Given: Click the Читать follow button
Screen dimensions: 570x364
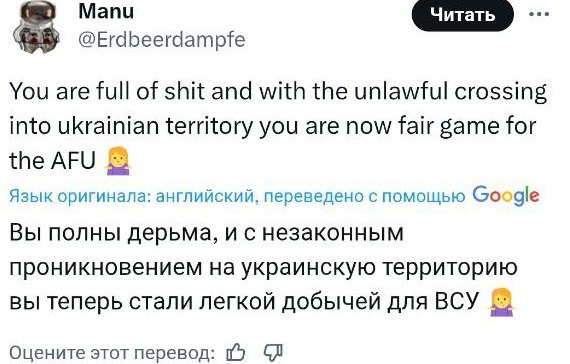Looking at the screenshot, I should click(x=462, y=15).
